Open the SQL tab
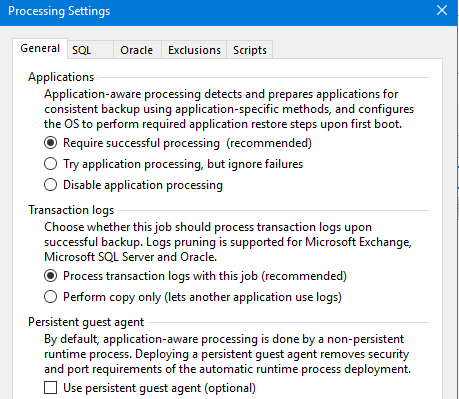Viewport: 459px width, 399px height. 90,50
